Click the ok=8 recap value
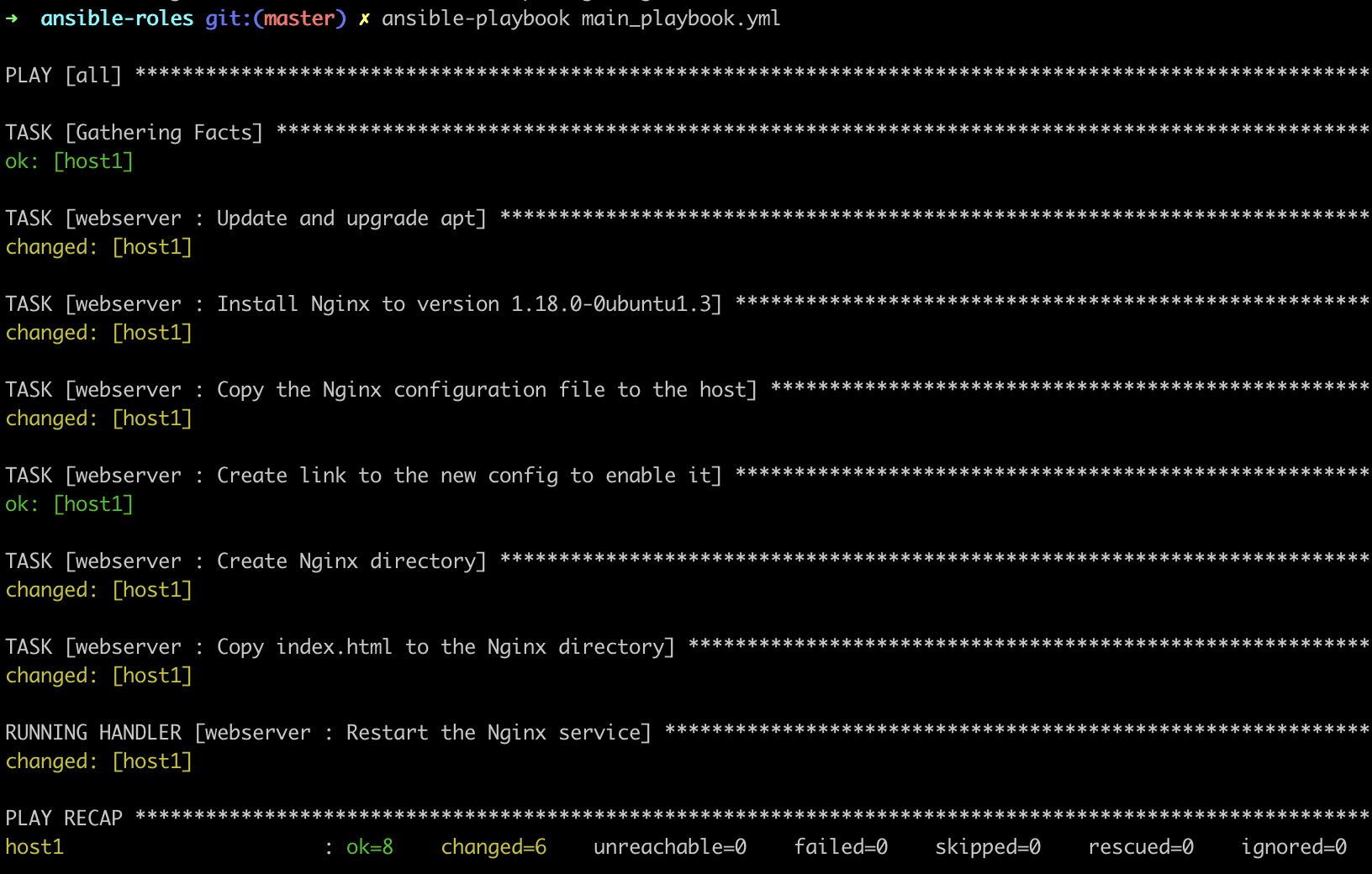 370,847
